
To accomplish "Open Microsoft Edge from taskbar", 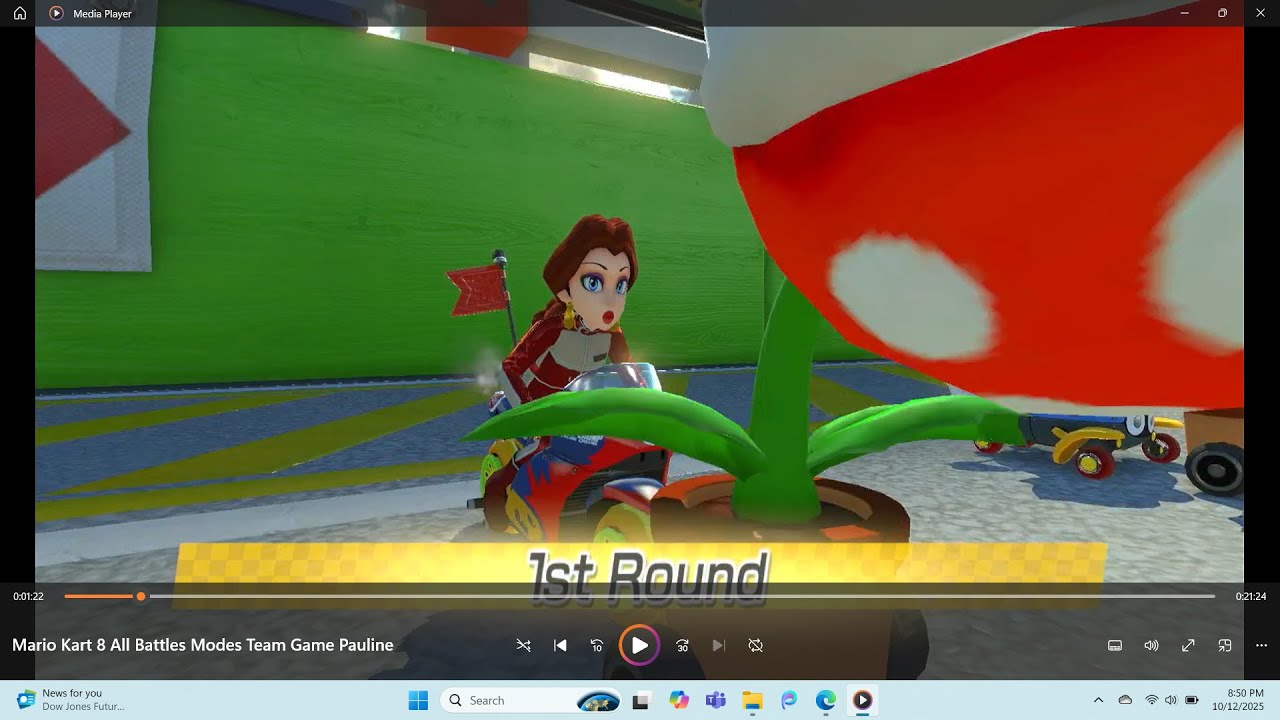I will click(x=825, y=700).
